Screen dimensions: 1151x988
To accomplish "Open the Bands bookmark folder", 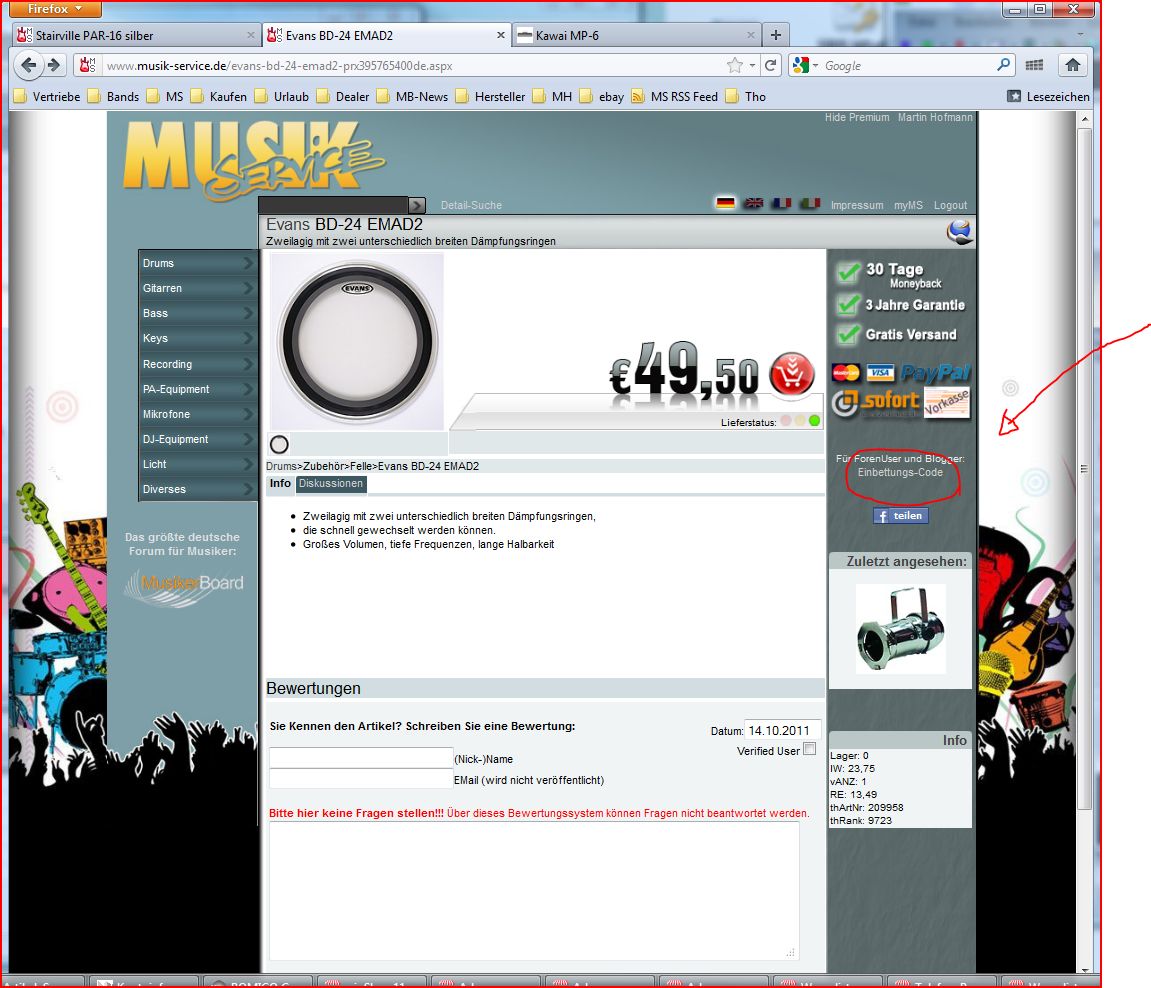I will [113, 96].
